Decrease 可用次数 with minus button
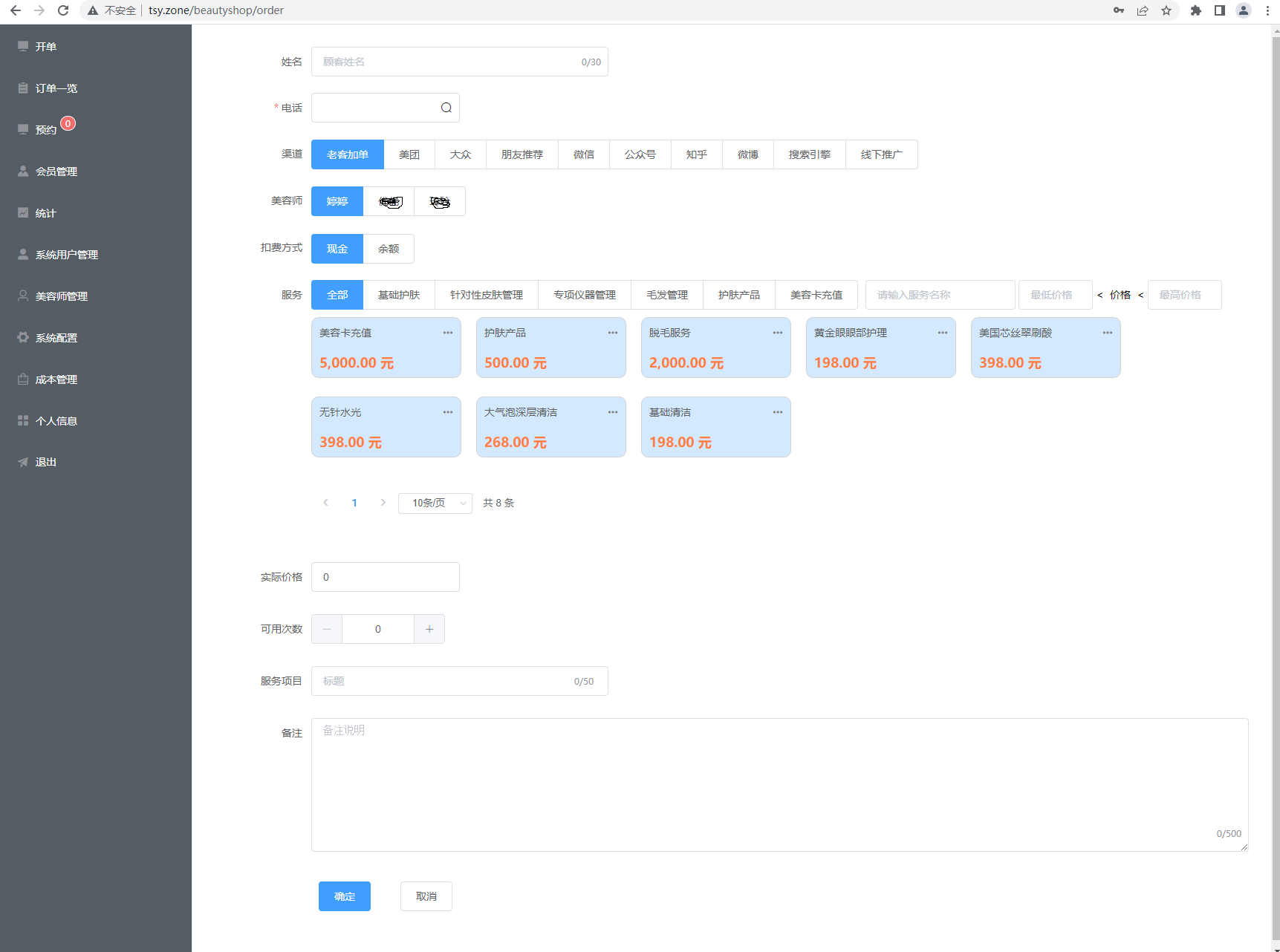Viewport: 1280px width, 952px height. 327,629
